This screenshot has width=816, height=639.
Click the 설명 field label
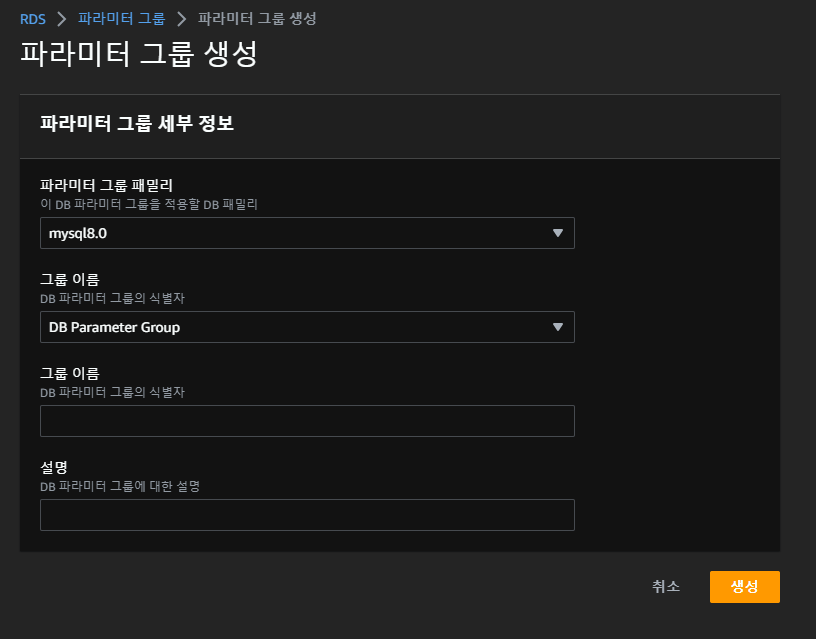pyautogui.click(x=54, y=467)
